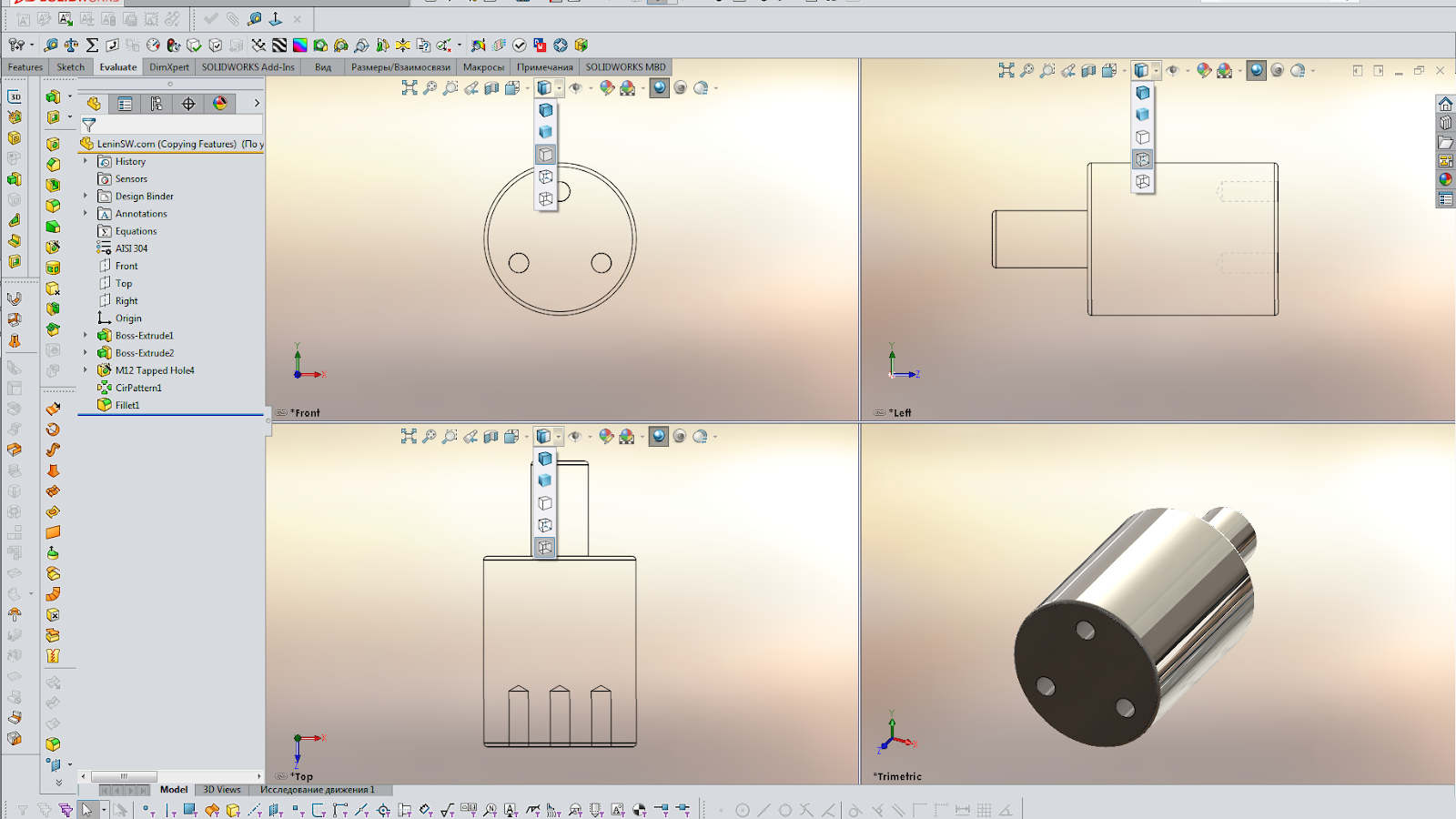Click the Measure tool icon in Evaluate toolbar

(50, 45)
